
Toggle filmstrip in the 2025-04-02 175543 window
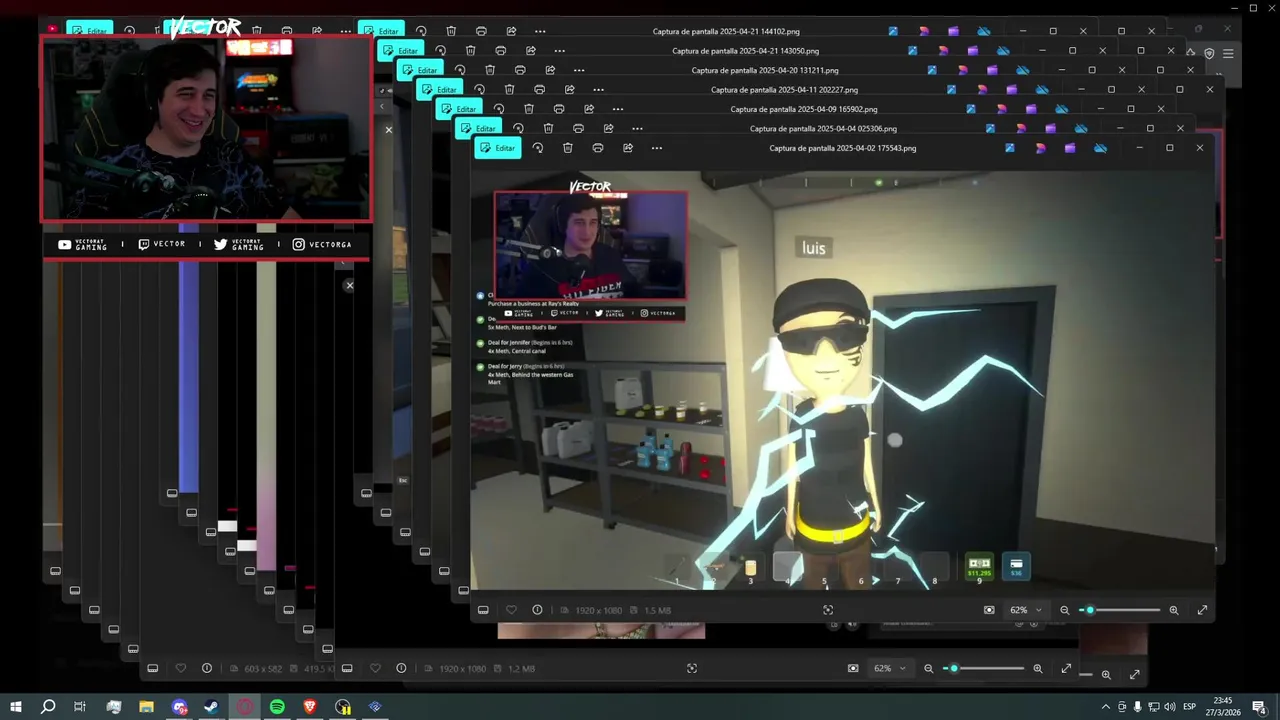point(483,610)
